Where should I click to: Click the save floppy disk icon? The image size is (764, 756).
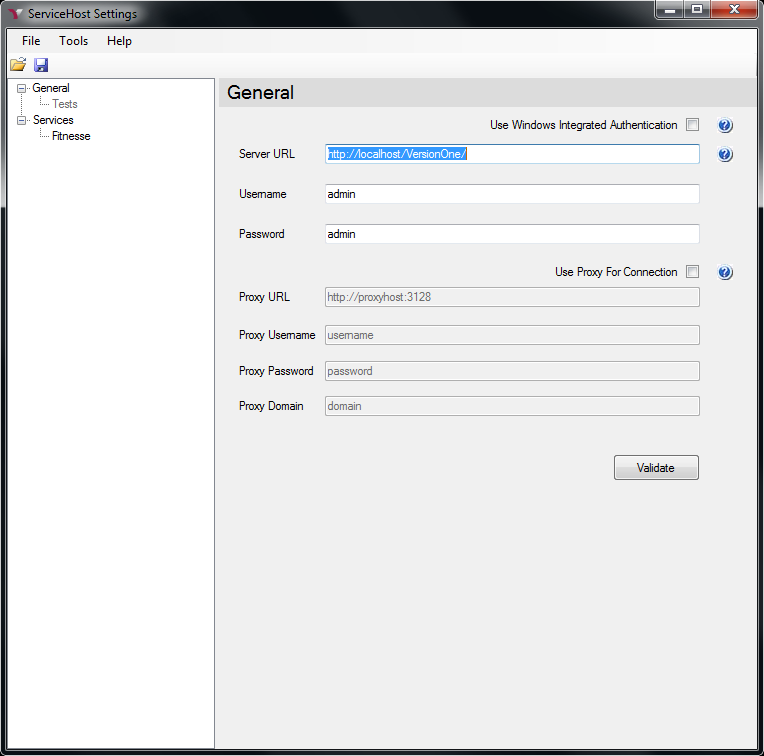(x=41, y=65)
